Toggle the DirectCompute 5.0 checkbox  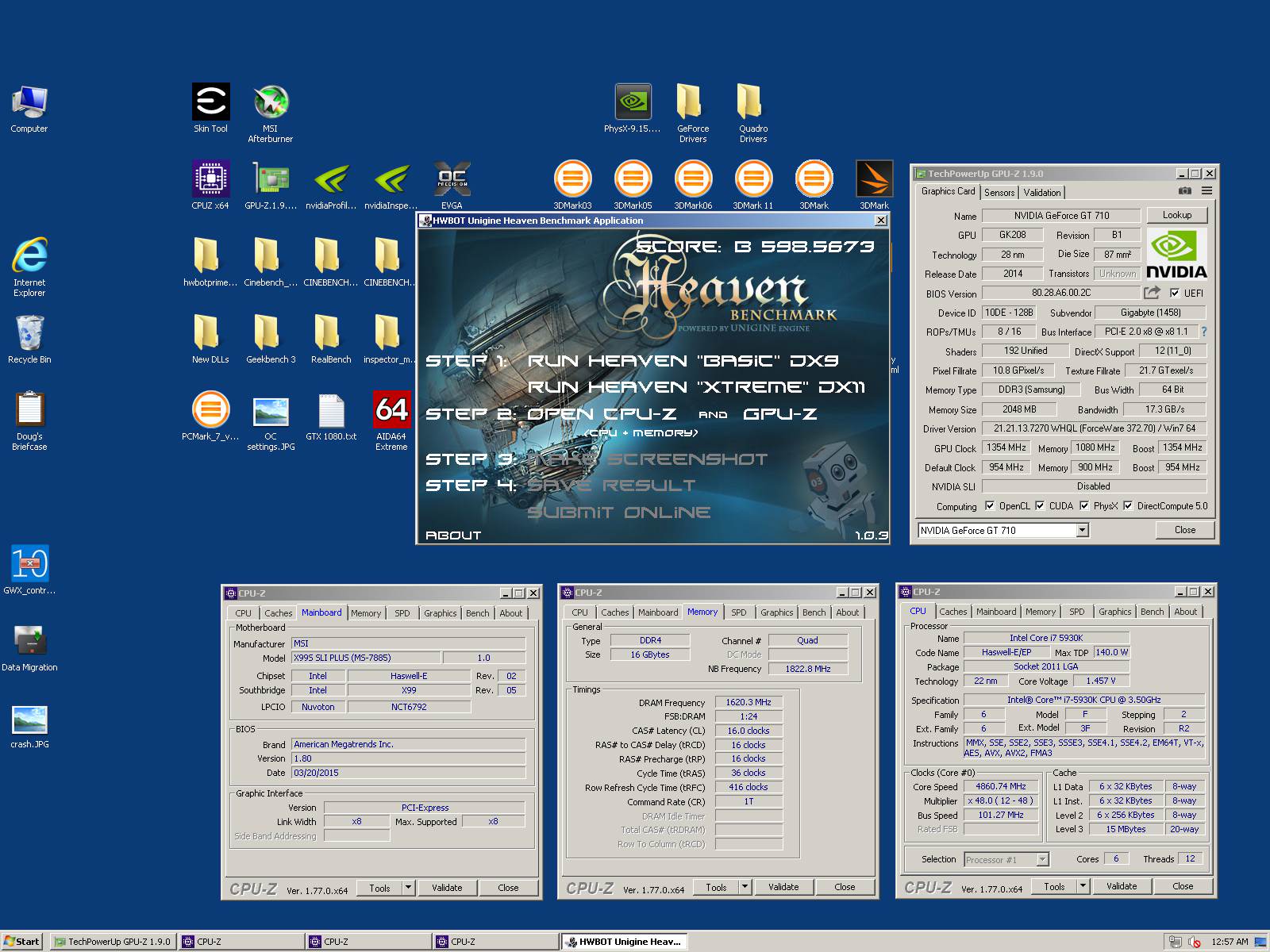[x=1128, y=505]
